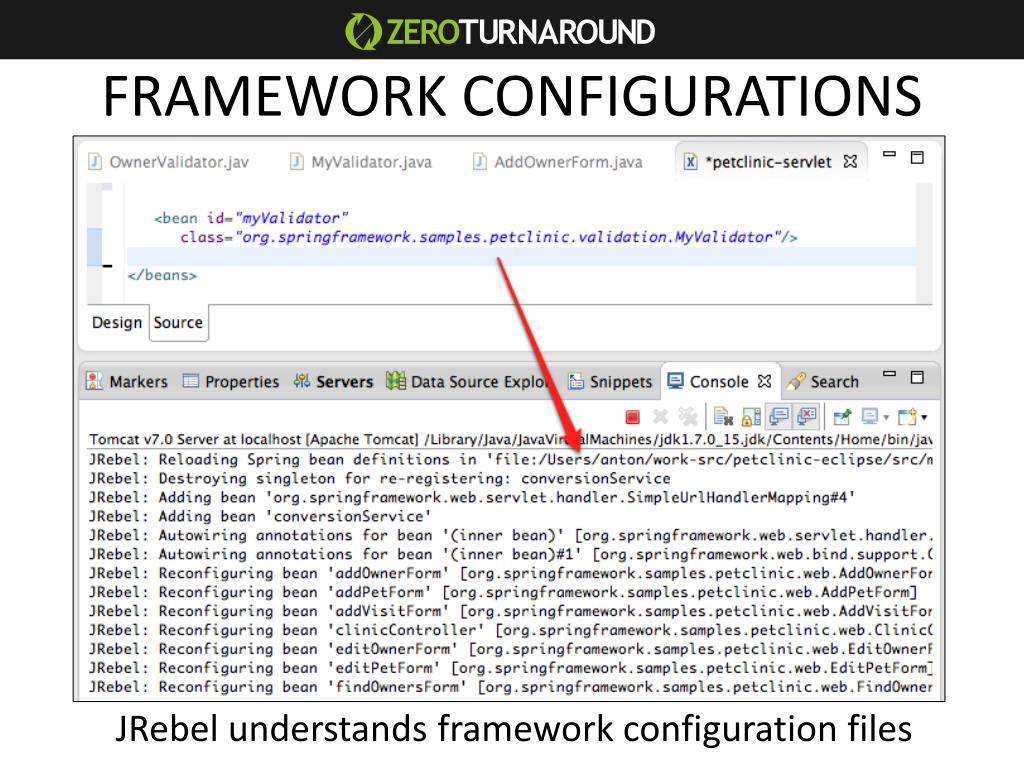Clear the Console output
The width and height of the screenshot is (1024, 768).
point(723,416)
